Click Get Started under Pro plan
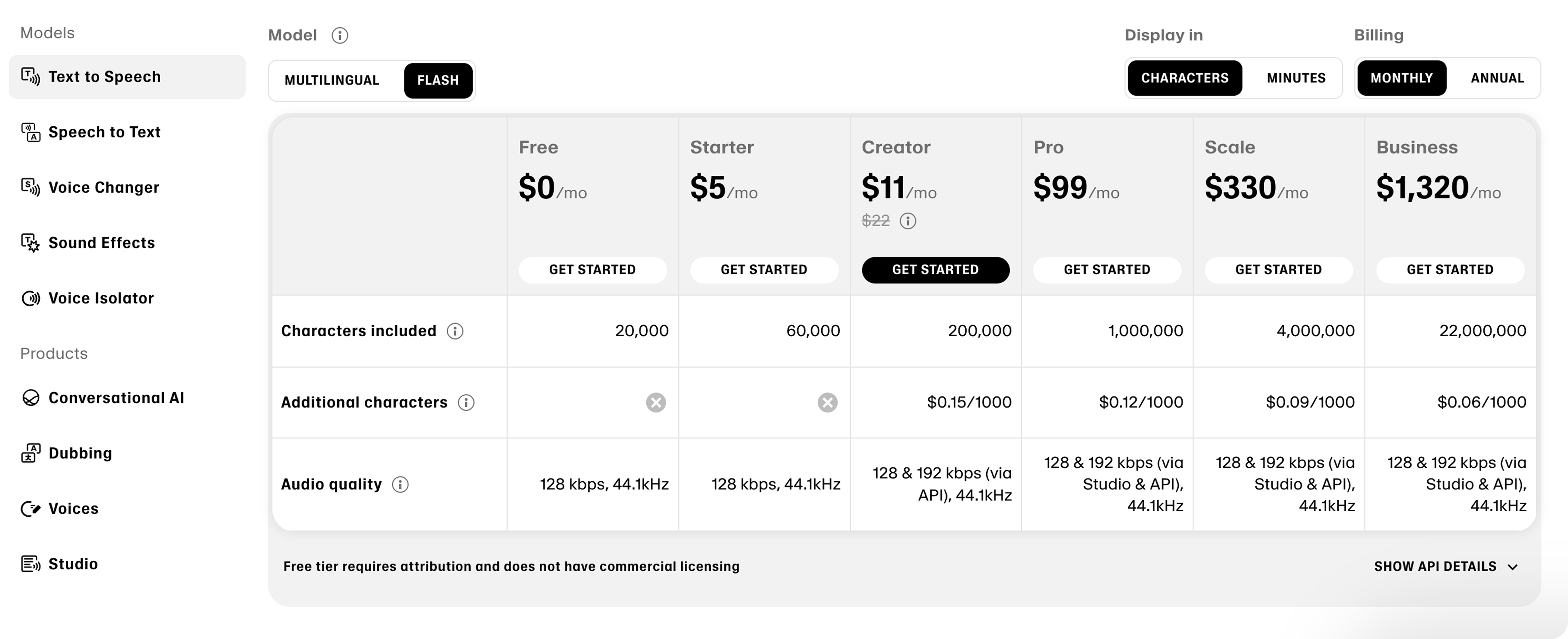The image size is (1568, 639). click(1107, 269)
